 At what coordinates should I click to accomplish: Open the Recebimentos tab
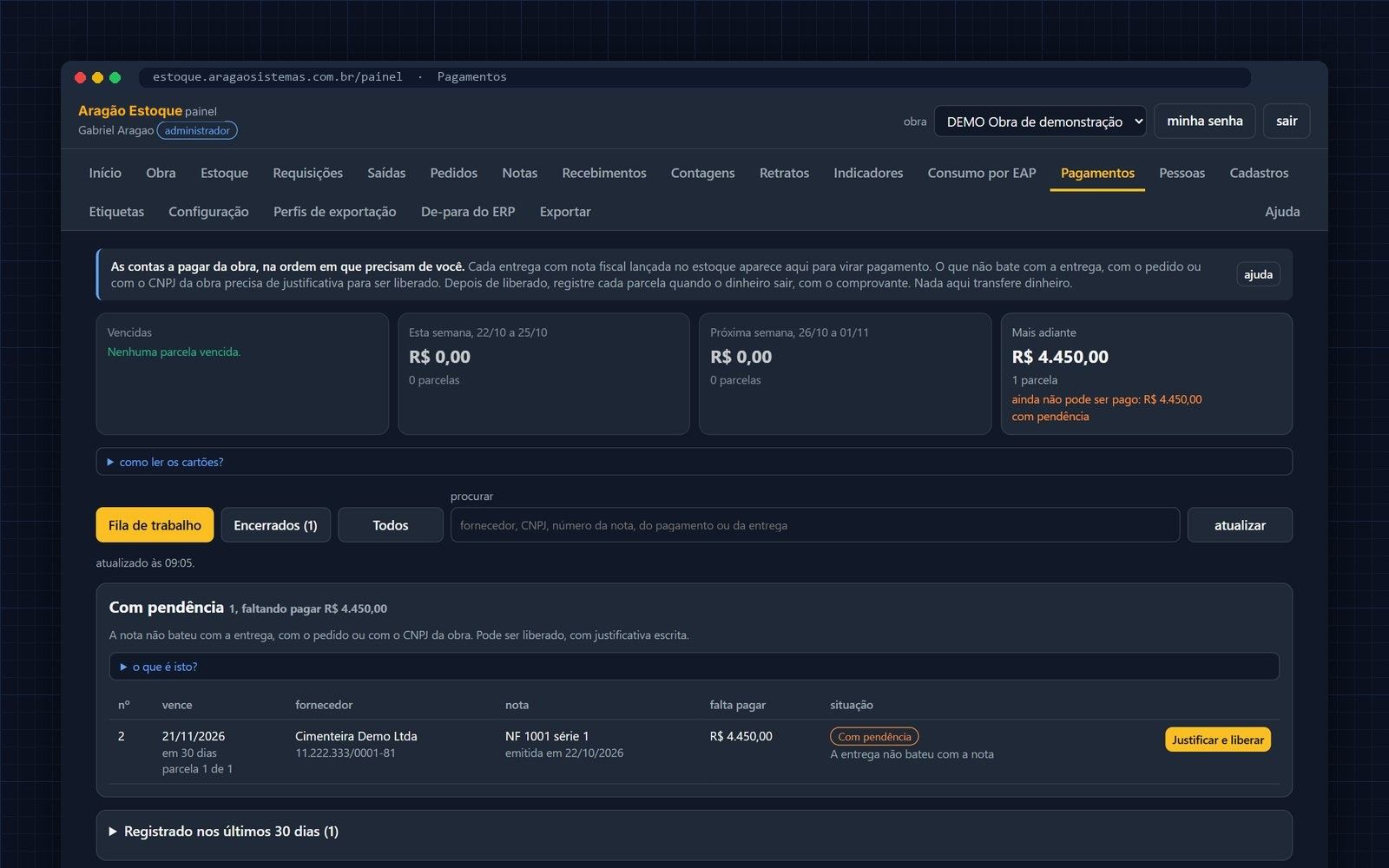tap(604, 173)
